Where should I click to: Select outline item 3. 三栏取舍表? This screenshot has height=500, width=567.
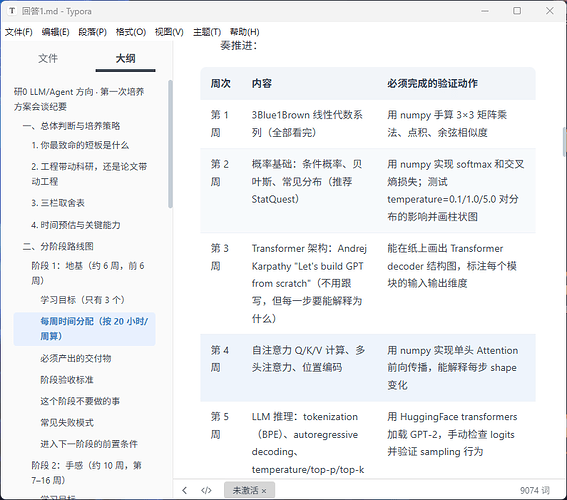(x=58, y=203)
